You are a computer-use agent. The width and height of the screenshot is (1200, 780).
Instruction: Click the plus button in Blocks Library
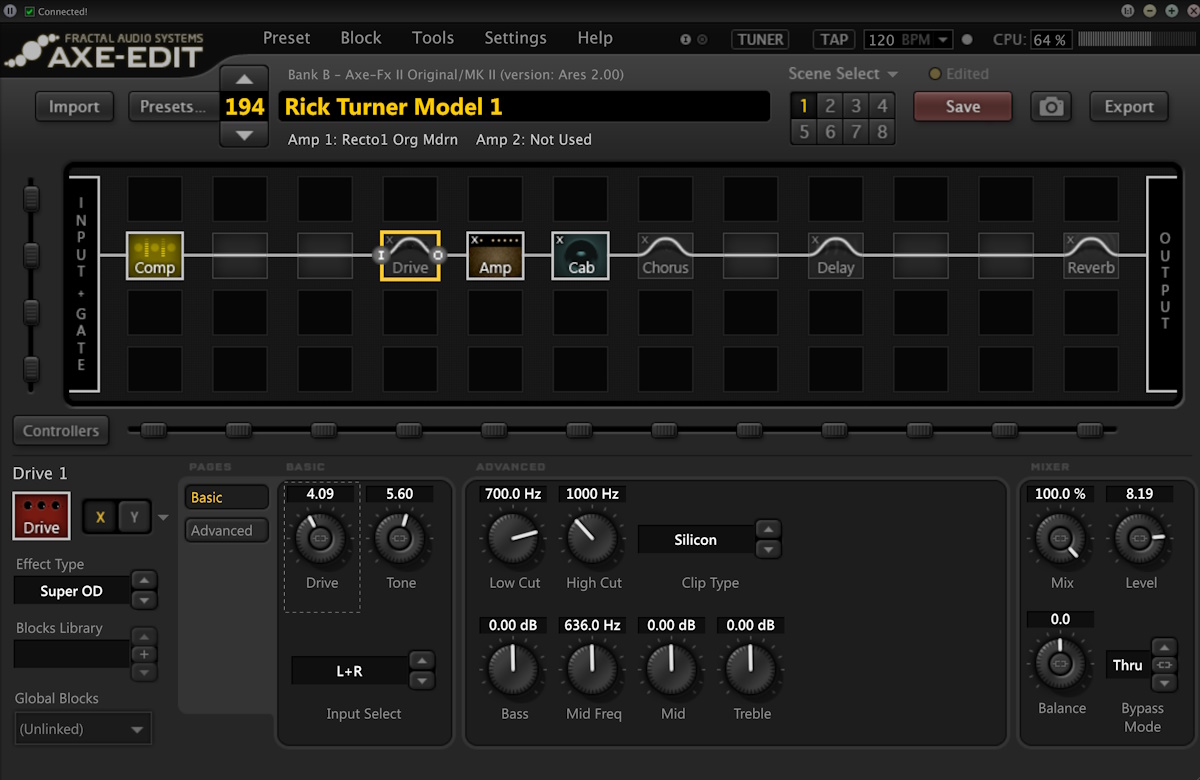click(145, 654)
